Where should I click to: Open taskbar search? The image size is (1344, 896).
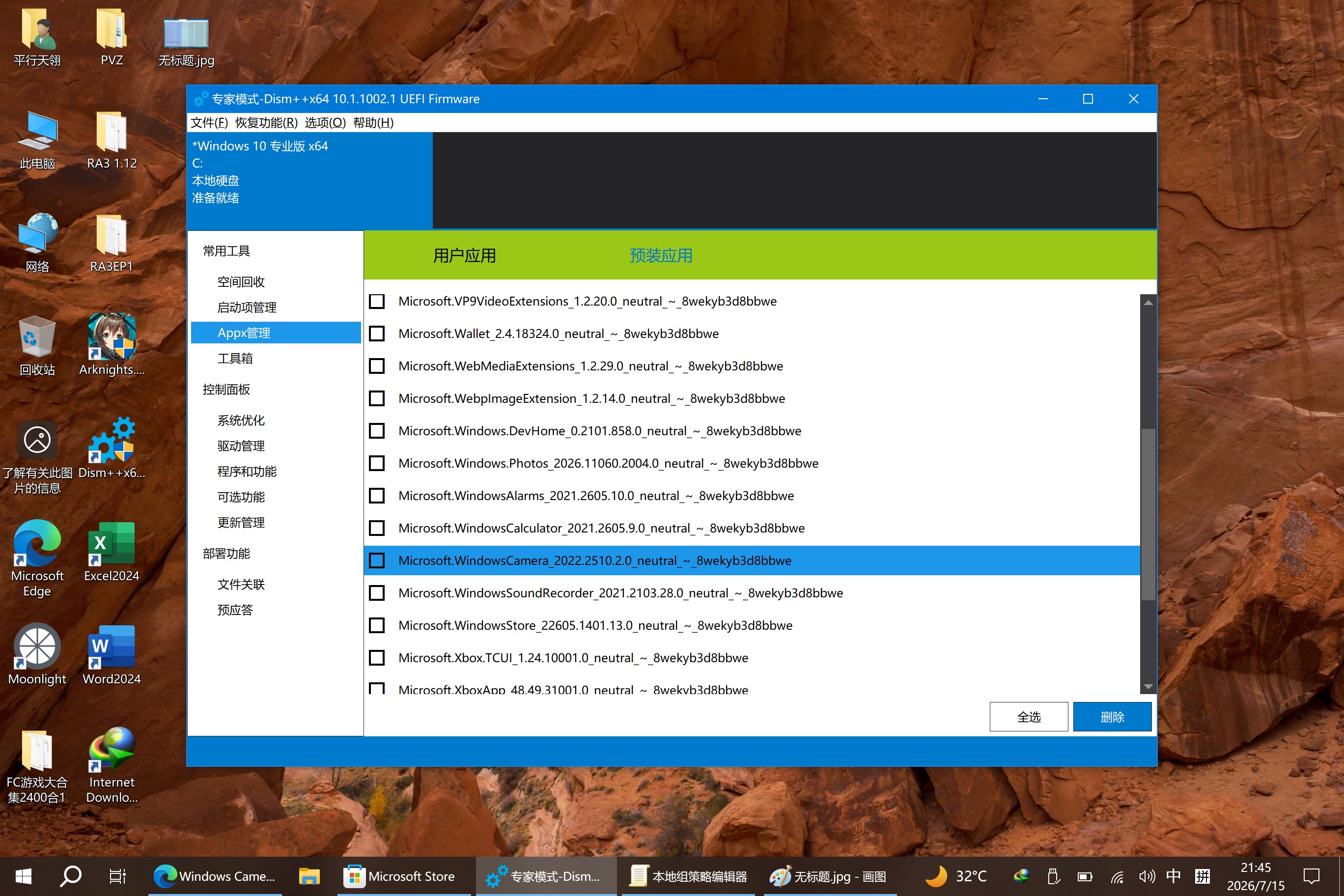[x=71, y=876]
